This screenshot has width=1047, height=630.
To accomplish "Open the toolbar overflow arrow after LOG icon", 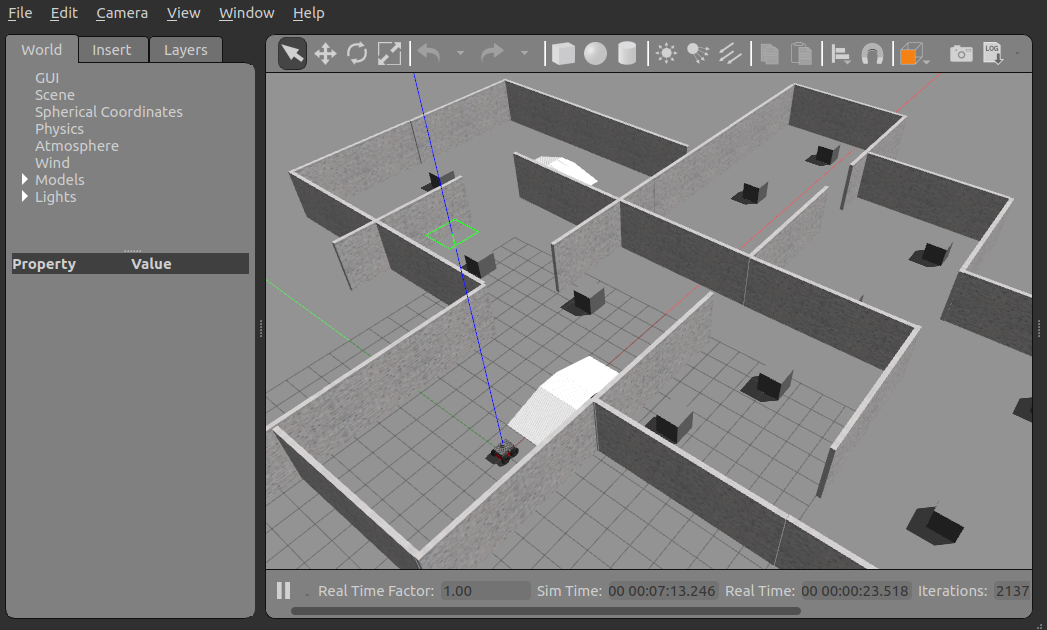I will 1017,53.
